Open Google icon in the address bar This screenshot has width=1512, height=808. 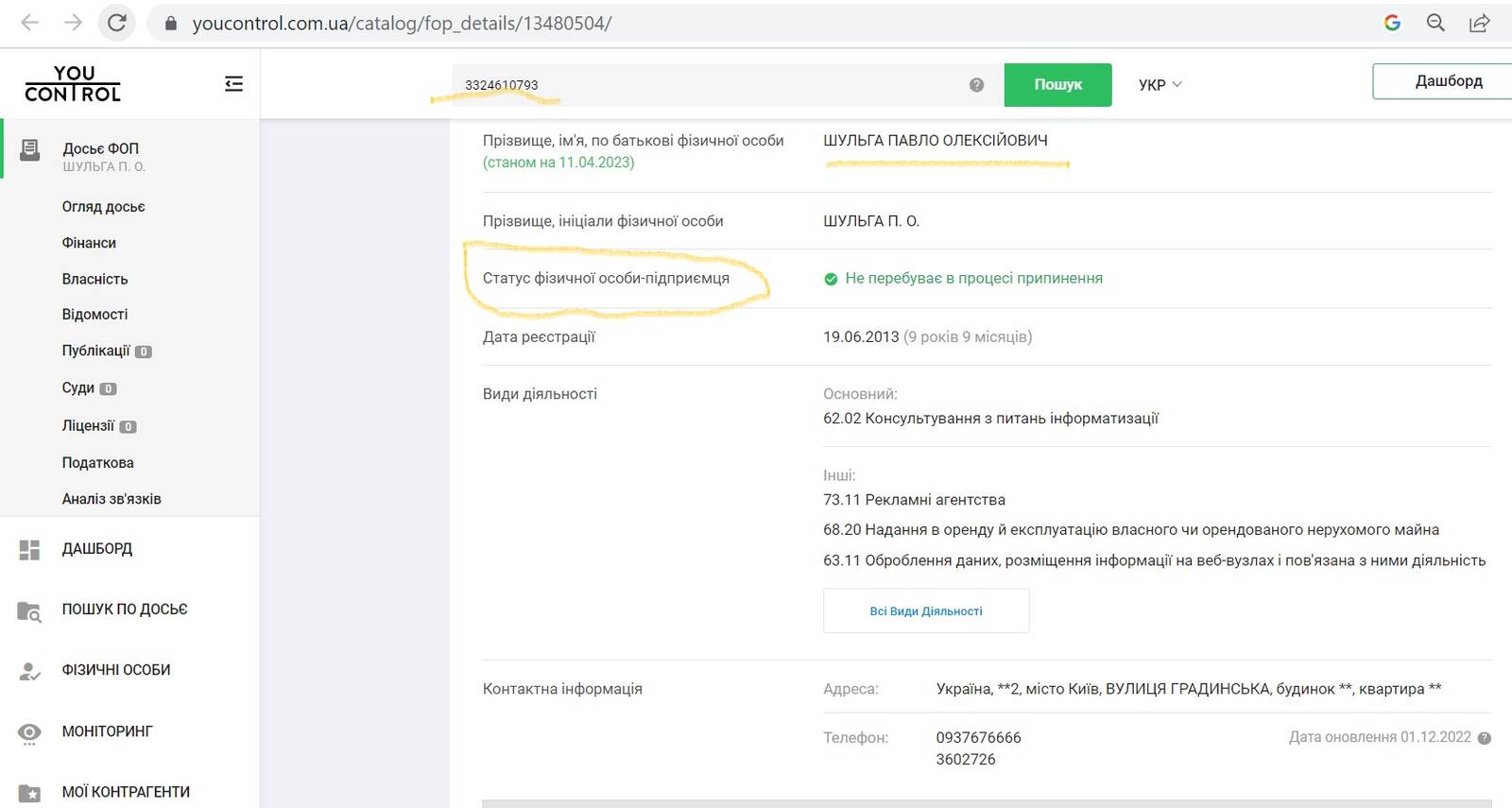1392,23
